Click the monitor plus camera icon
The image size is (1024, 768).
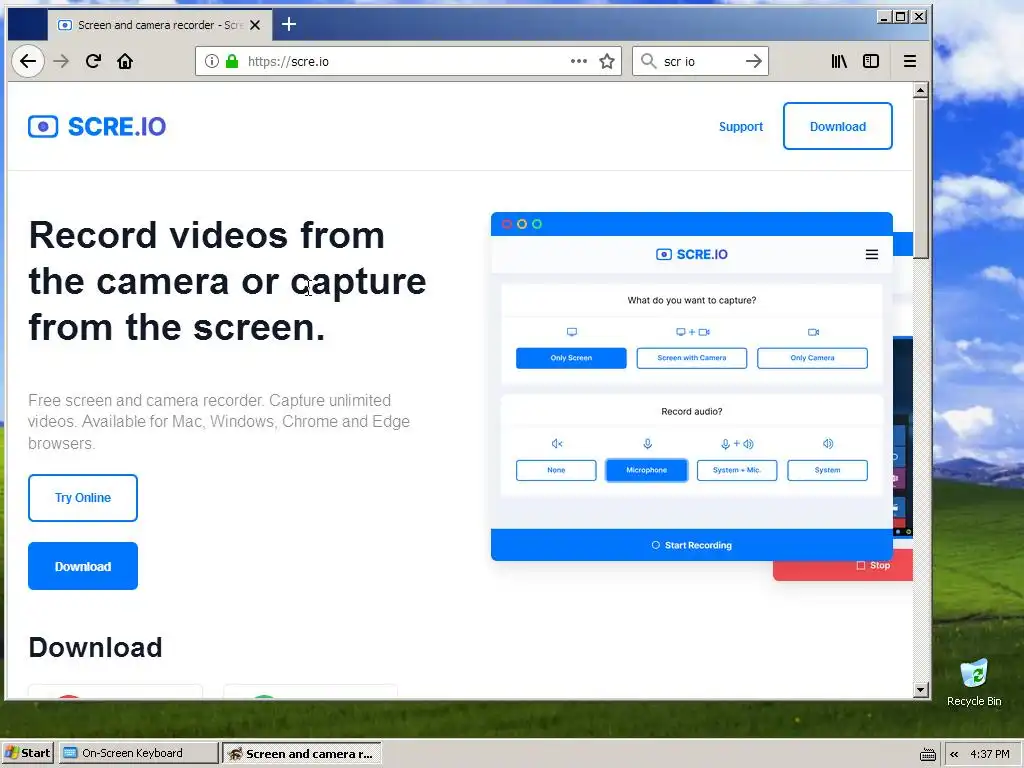click(x=692, y=332)
